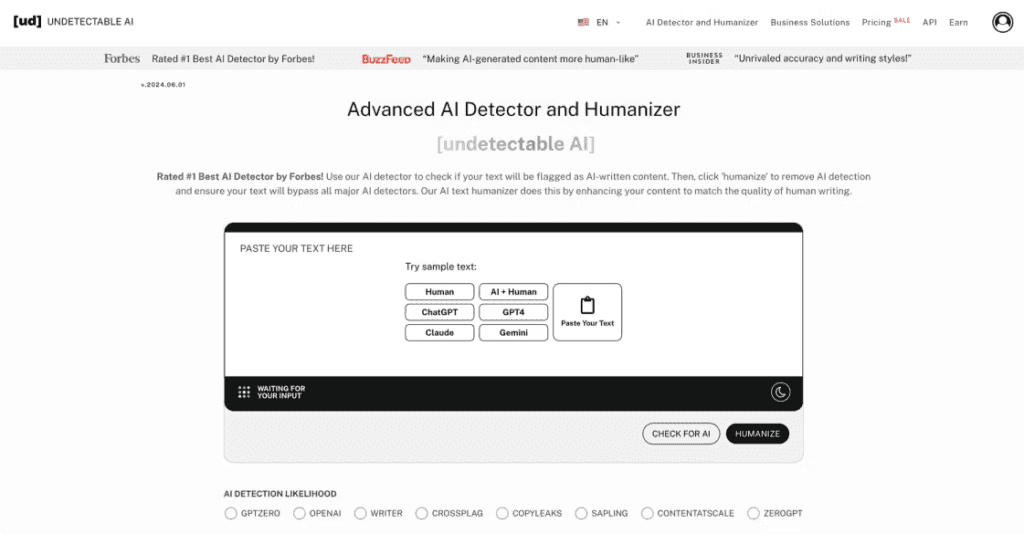Click the US flag language icon
Image resolution: width=1024 pixels, height=534 pixels.
pos(583,22)
